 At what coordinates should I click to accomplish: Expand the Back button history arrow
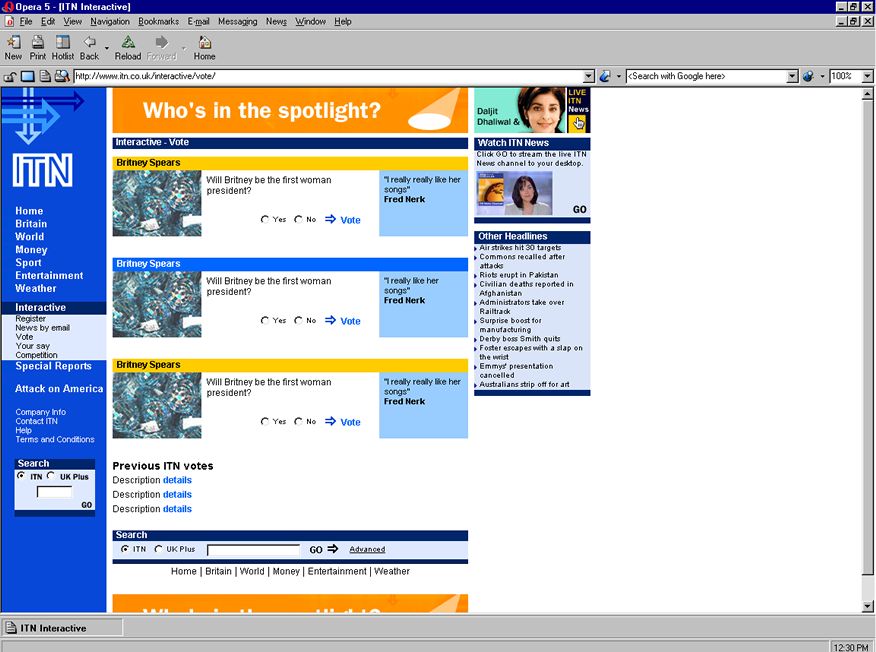coord(107,48)
